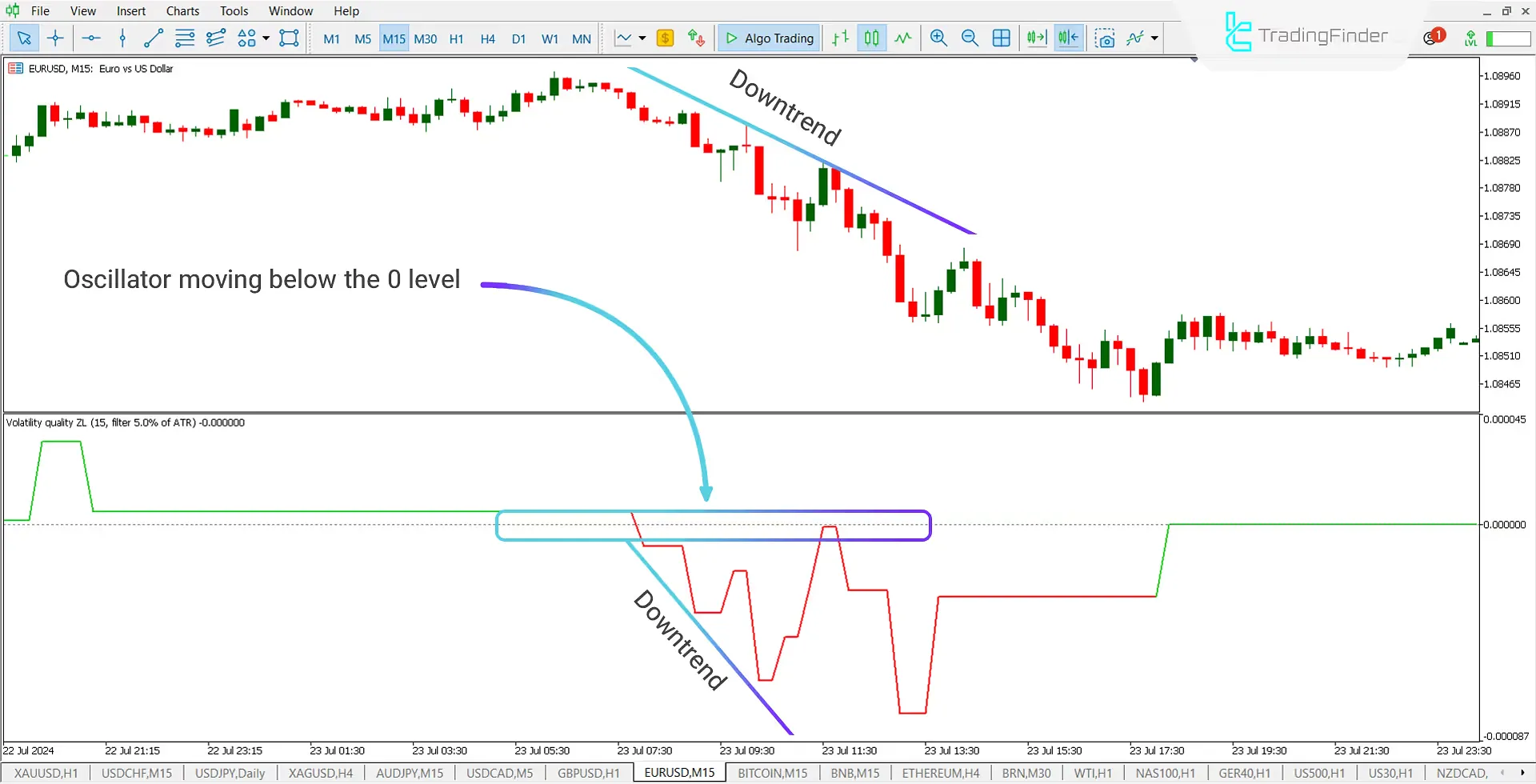This screenshot has height=784, width=1536.
Task: Select the Vertical Line tool
Action: pos(122,38)
